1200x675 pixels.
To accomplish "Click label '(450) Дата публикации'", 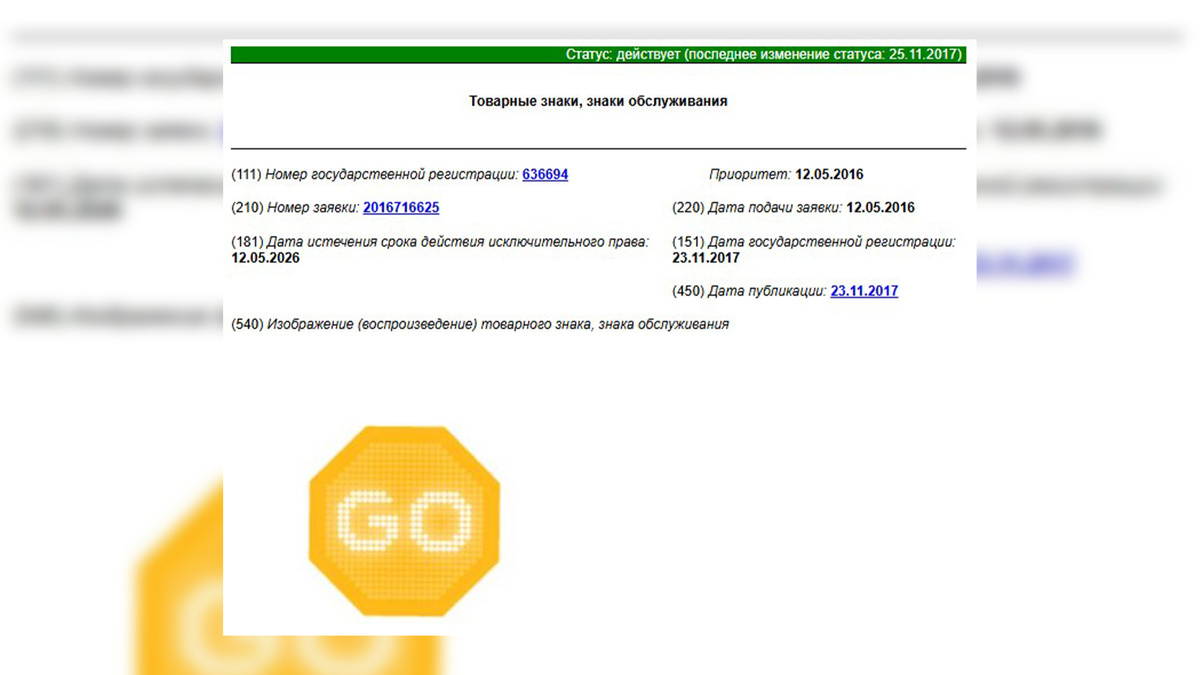I will point(750,291).
